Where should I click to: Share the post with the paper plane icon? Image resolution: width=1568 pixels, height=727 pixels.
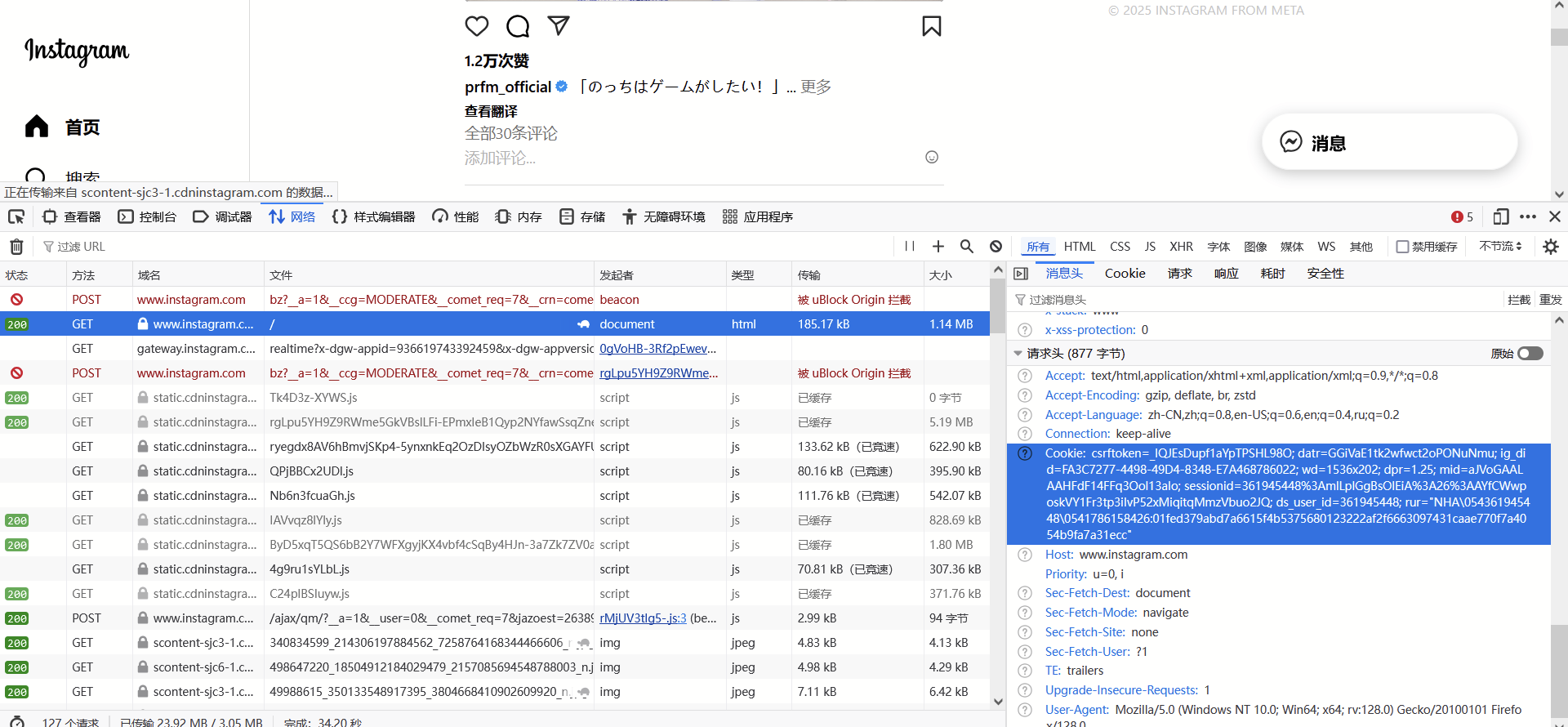pos(559,25)
